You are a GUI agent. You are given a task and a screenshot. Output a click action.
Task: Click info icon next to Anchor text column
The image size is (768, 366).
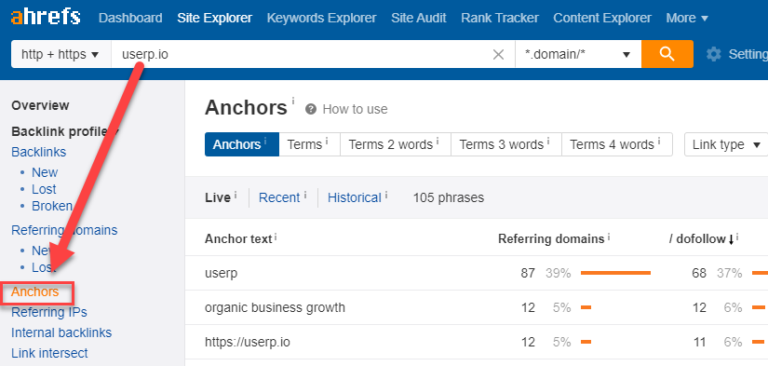pos(276,237)
